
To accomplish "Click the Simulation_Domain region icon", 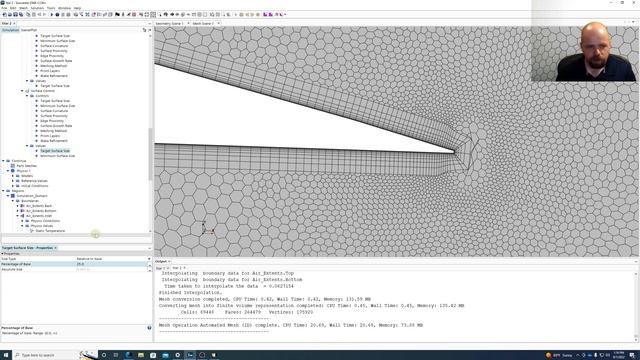I will (13, 196).
